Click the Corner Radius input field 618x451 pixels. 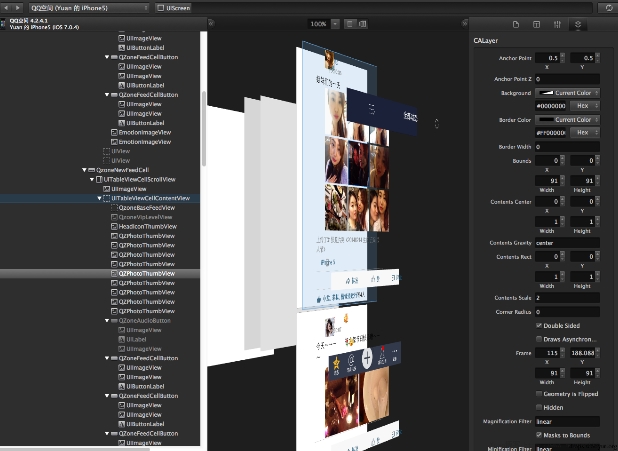point(567,312)
